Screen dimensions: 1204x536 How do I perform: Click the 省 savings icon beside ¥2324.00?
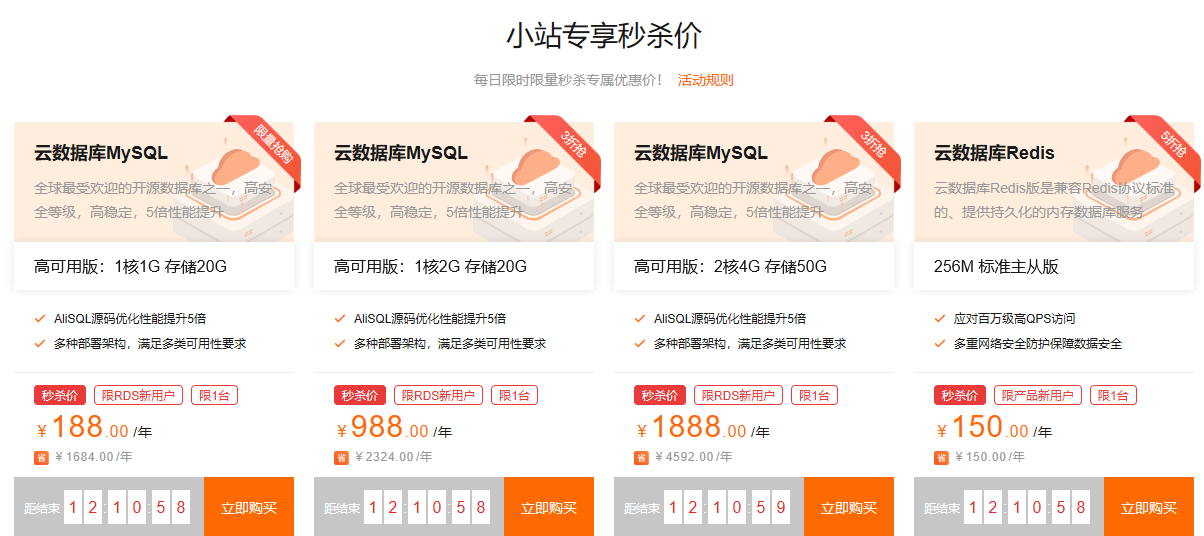(x=341, y=458)
